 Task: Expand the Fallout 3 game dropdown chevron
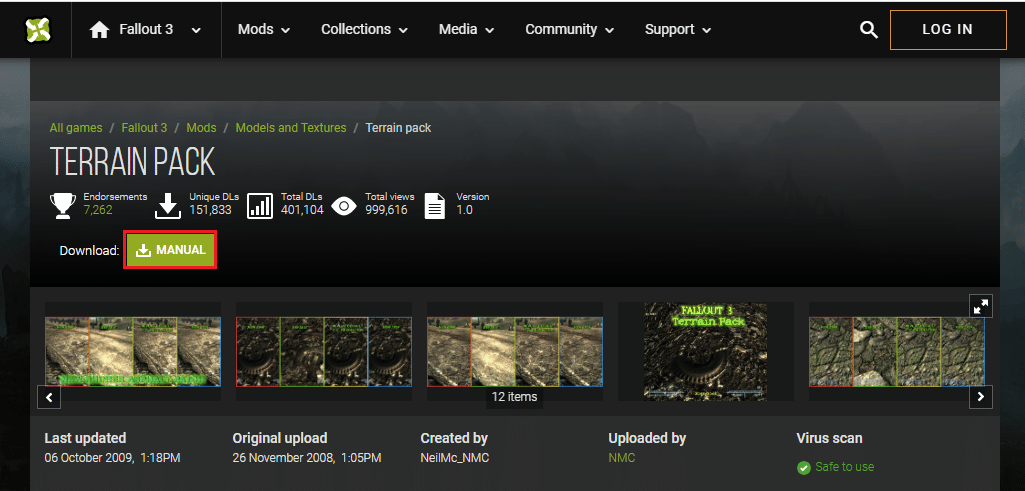(196, 30)
